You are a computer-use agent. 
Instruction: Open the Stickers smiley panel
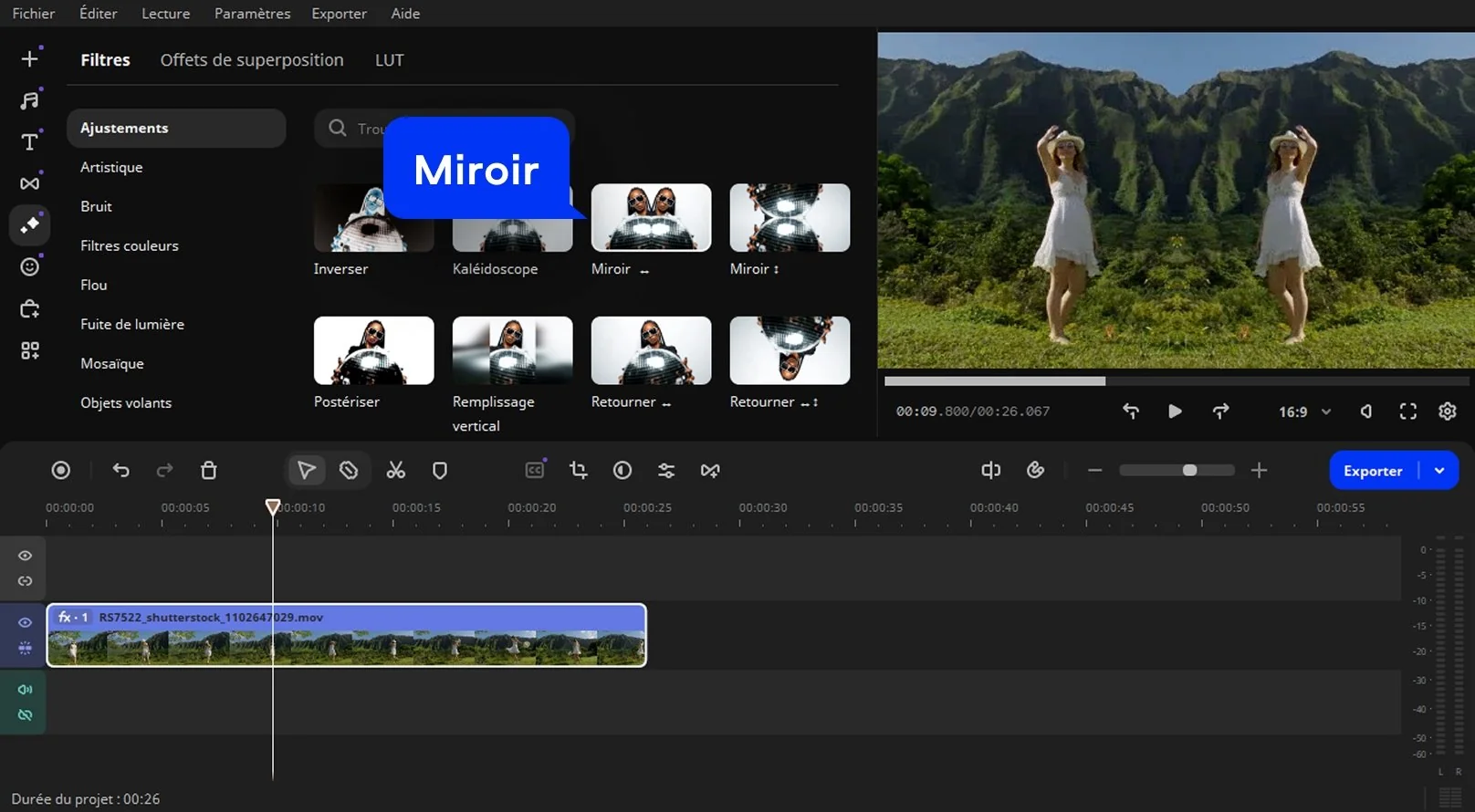pos(29,266)
